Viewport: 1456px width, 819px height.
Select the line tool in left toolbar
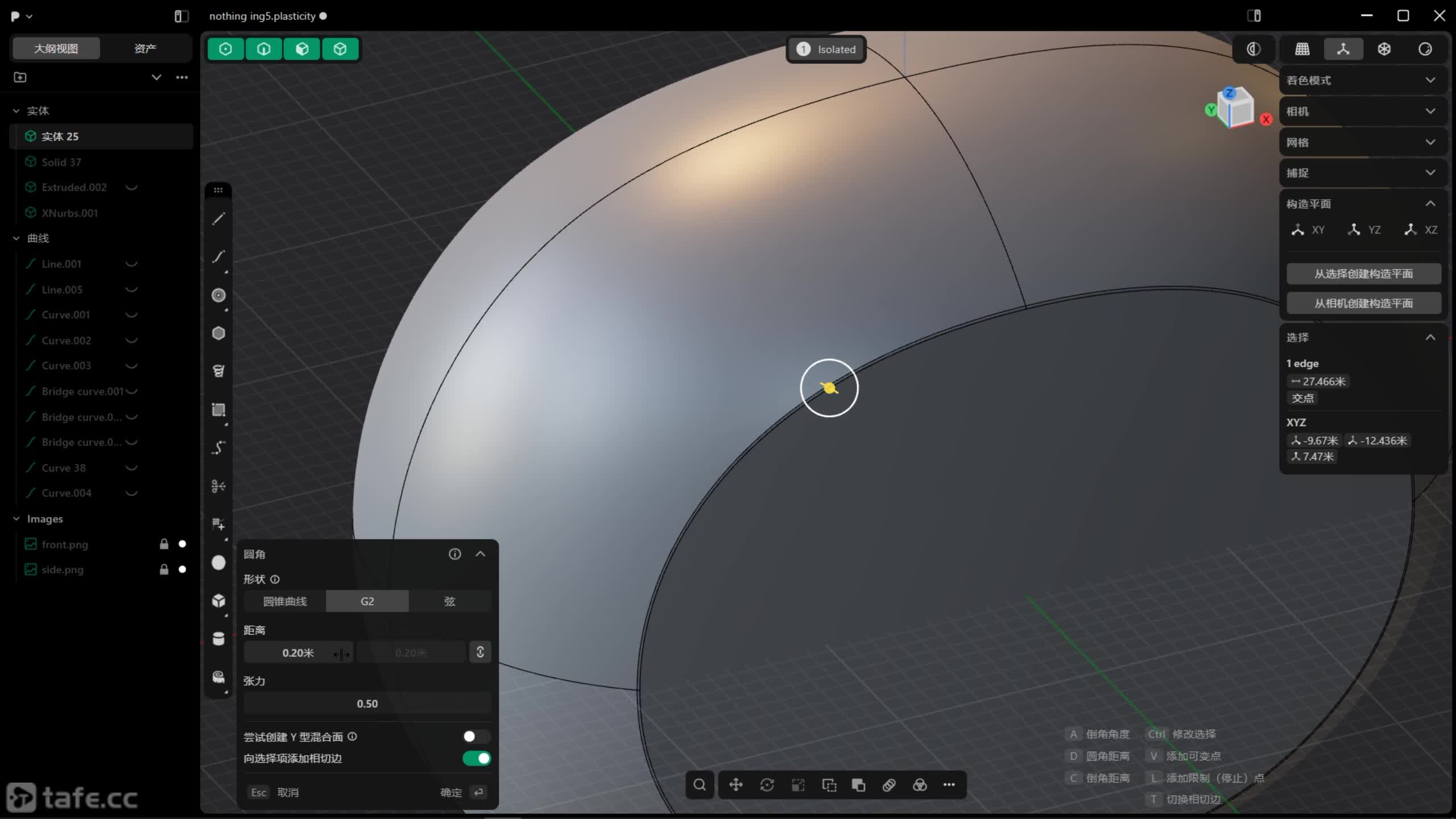point(218,219)
